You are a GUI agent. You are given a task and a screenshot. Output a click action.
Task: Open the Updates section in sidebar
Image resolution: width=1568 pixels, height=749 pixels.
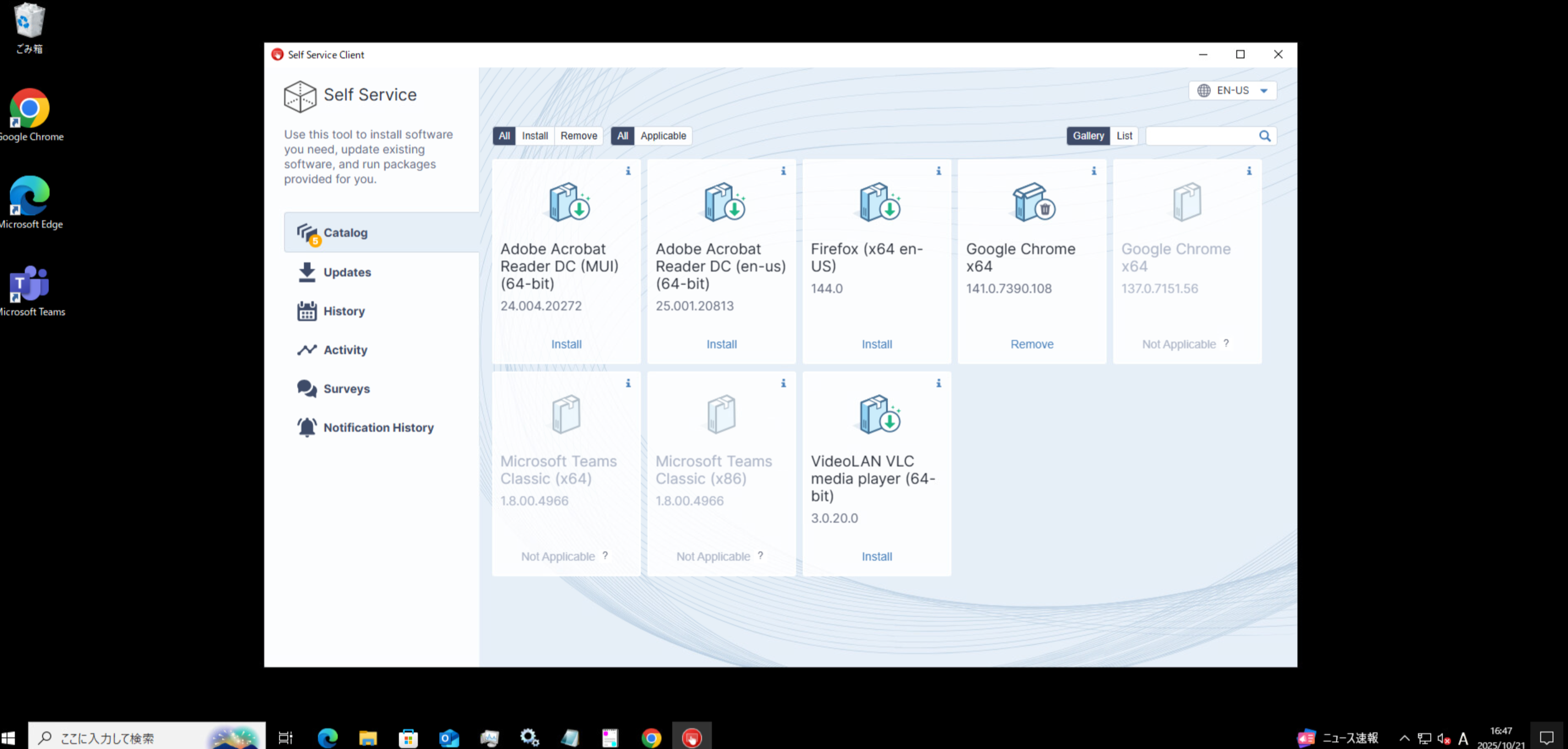pos(346,272)
